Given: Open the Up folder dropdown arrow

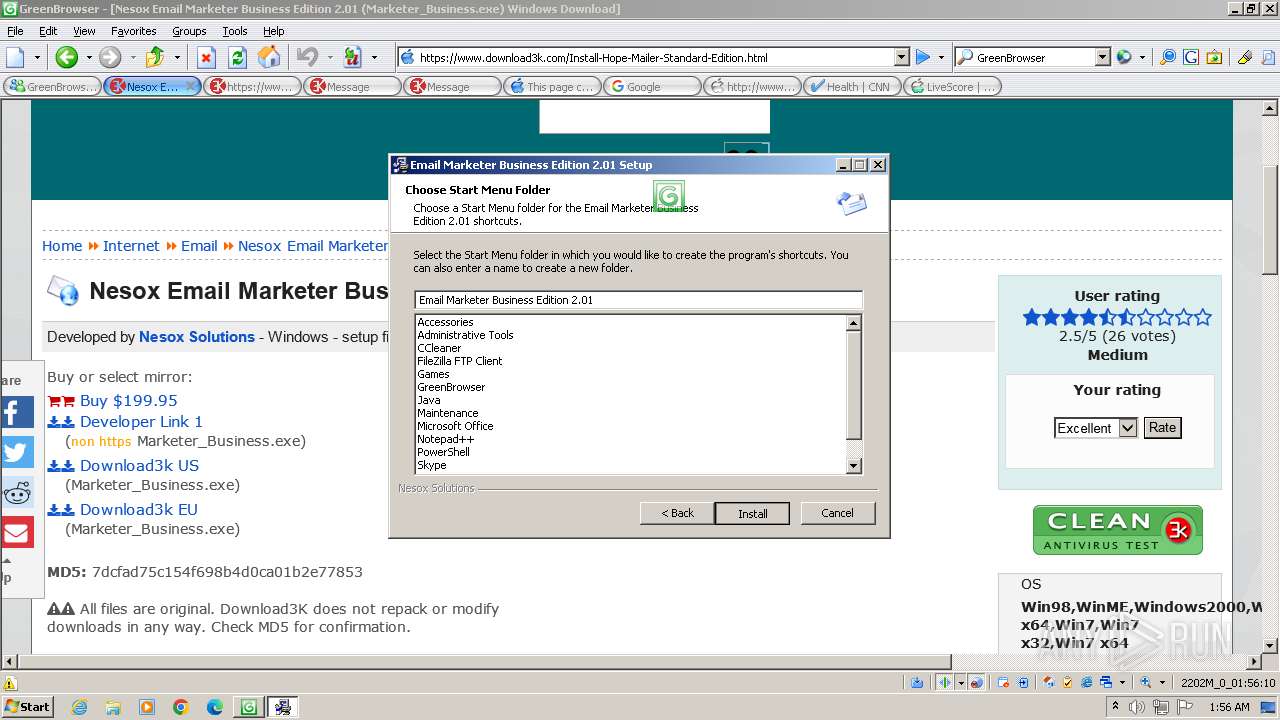Looking at the screenshot, I should [177, 58].
